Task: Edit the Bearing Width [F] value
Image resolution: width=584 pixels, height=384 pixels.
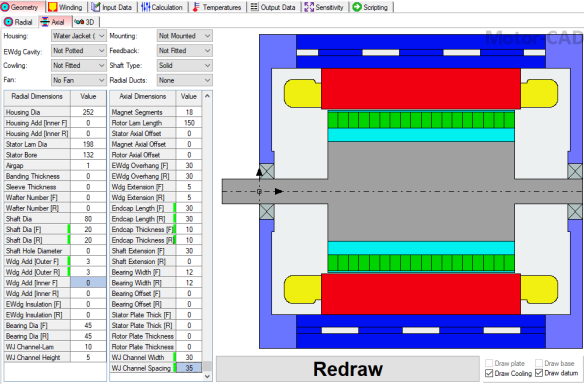Action: pos(189,272)
